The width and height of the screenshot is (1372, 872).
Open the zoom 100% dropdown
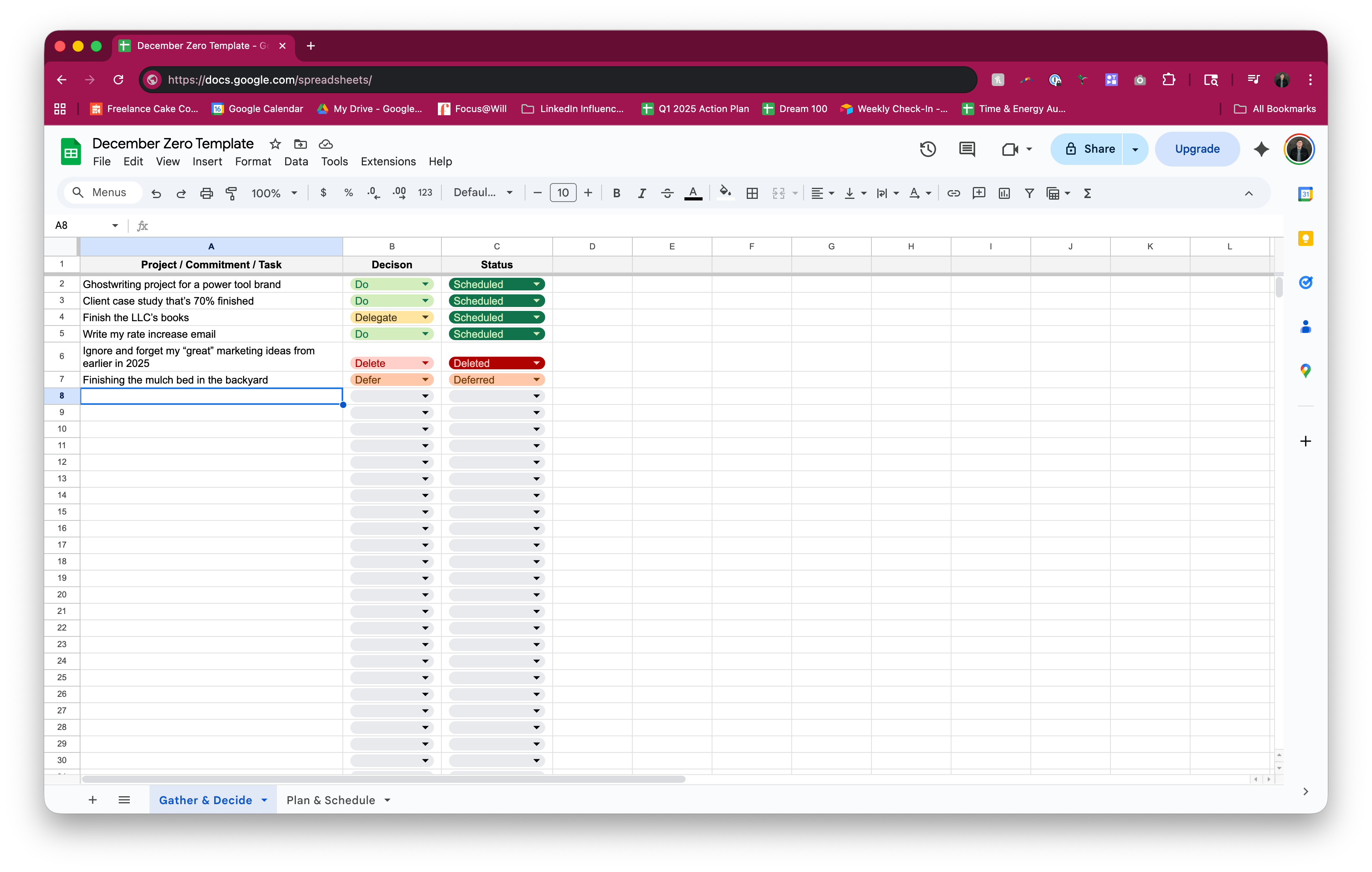tap(274, 193)
